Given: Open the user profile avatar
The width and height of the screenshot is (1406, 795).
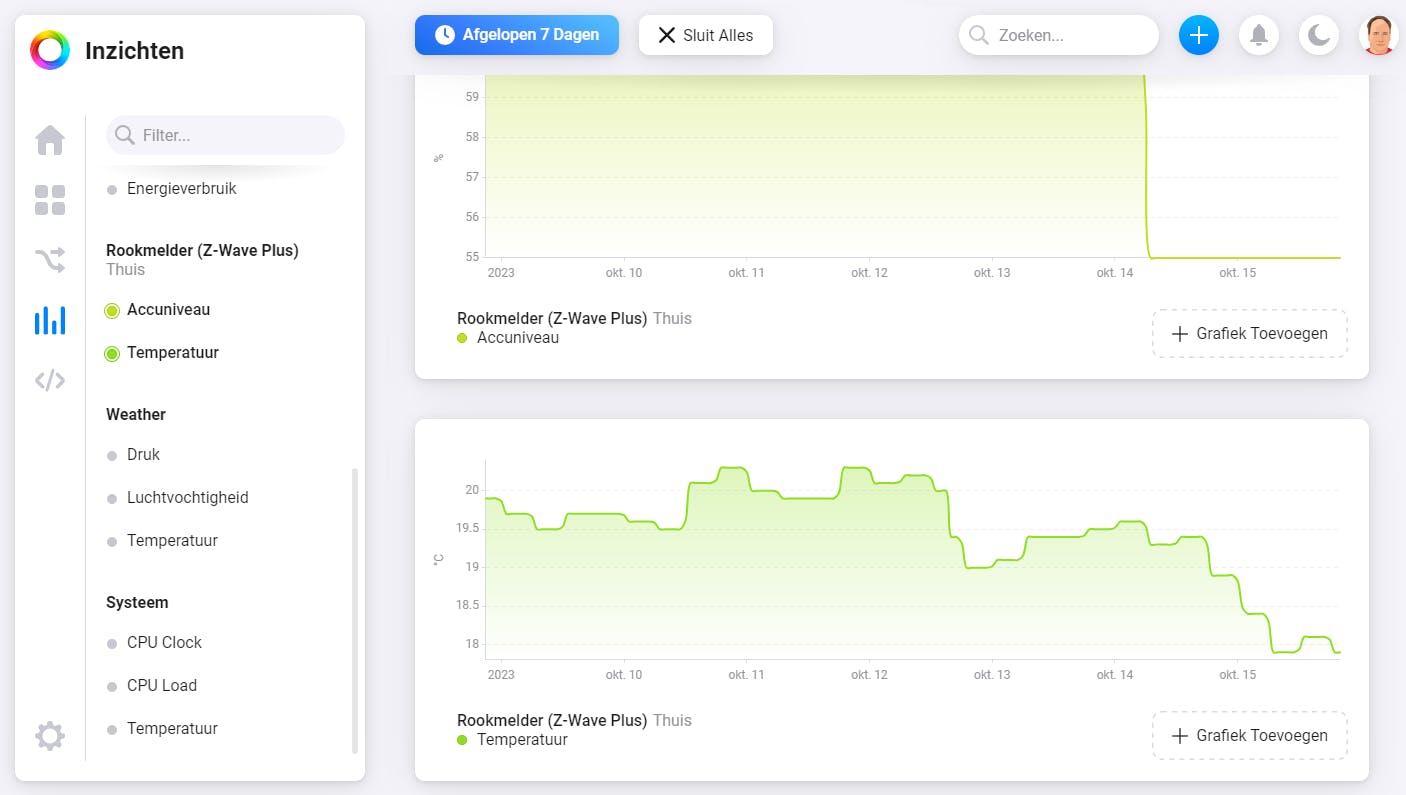Looking at the screenshot, I should [x=1379, y=36].
